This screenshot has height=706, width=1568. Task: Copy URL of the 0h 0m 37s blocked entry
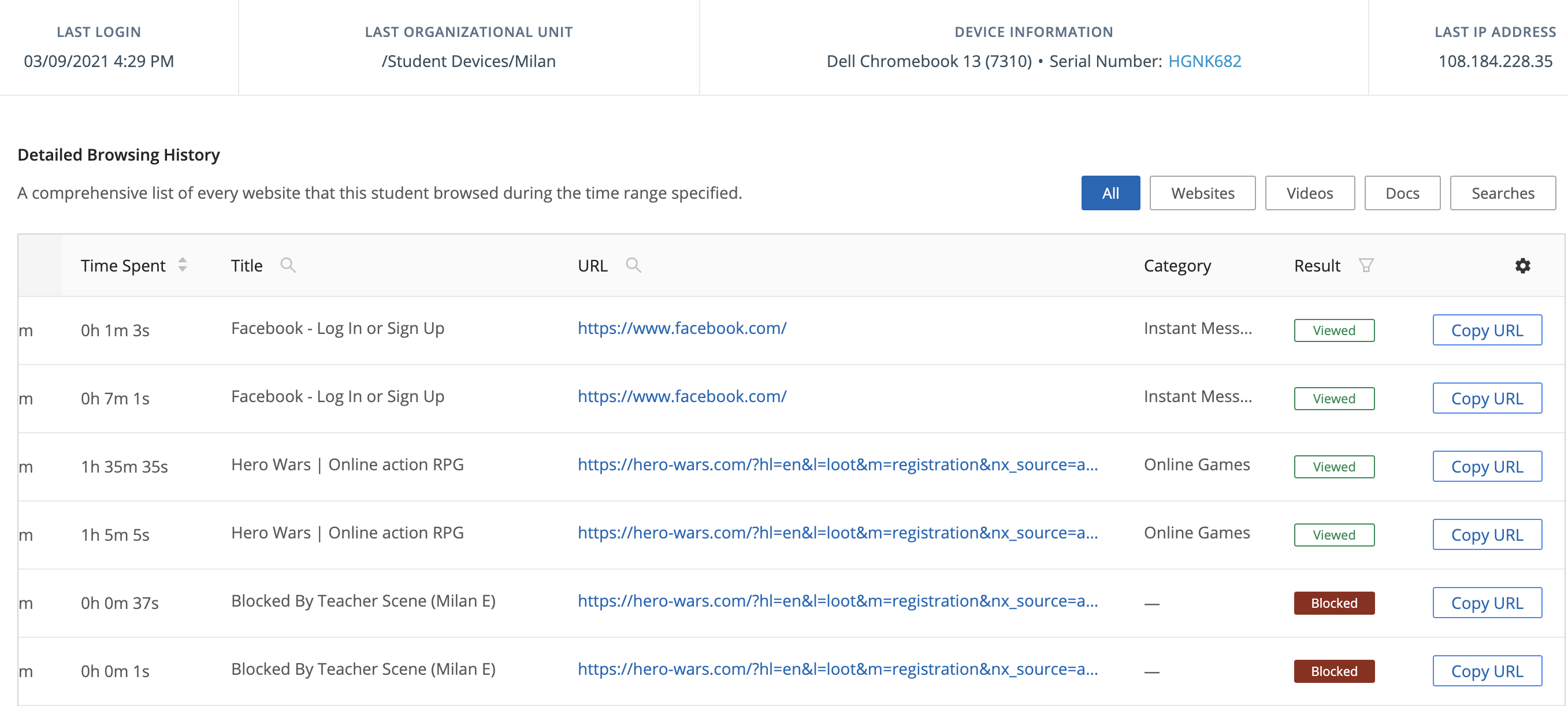point(1488,603)
